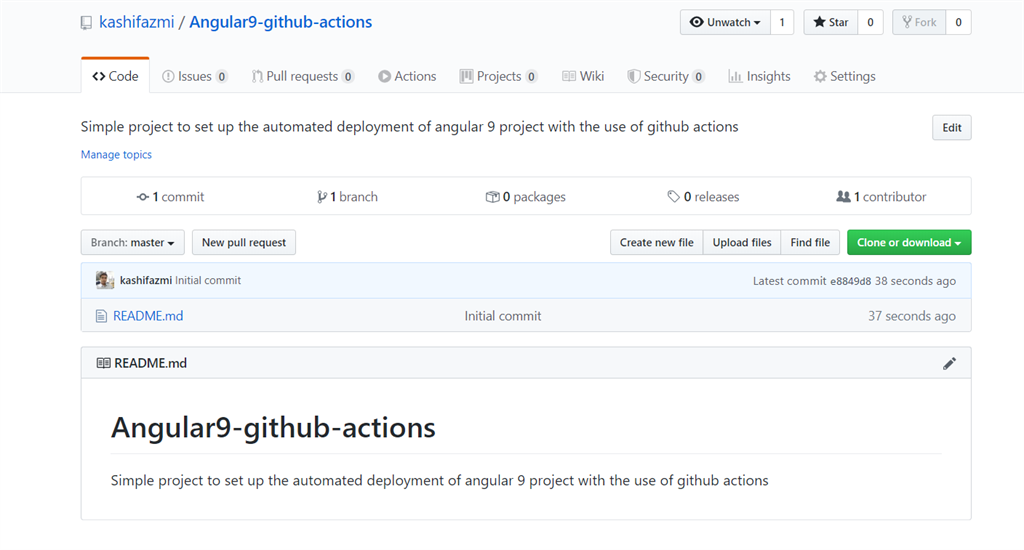The height and width of the screenshot is (550, 1024).
Task: Click the commit history icon by 1 commit
Action: [142, 197]
